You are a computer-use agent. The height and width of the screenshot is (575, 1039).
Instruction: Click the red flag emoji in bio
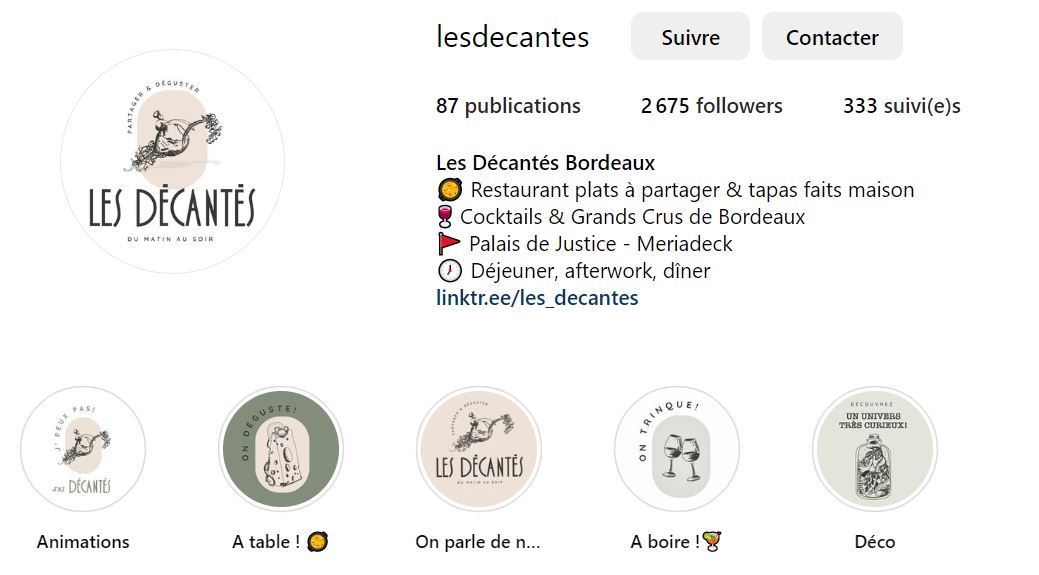point(449,244)
